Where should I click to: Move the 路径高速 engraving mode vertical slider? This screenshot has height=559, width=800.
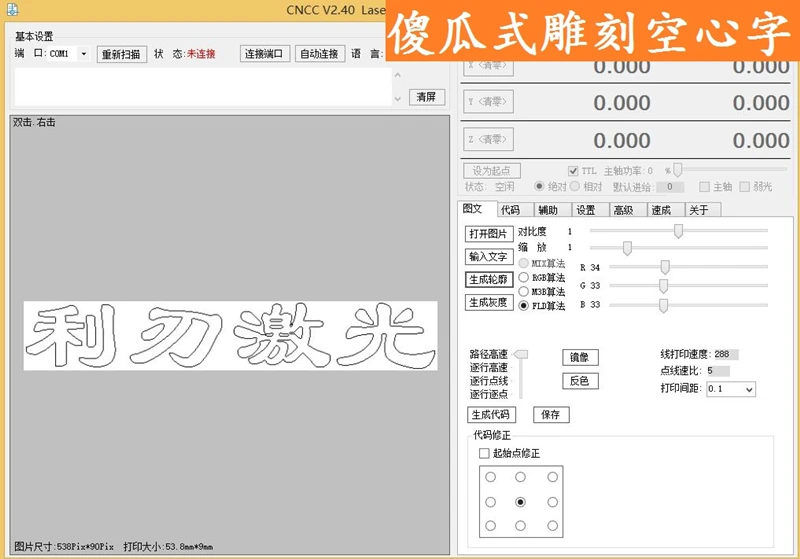521,354
